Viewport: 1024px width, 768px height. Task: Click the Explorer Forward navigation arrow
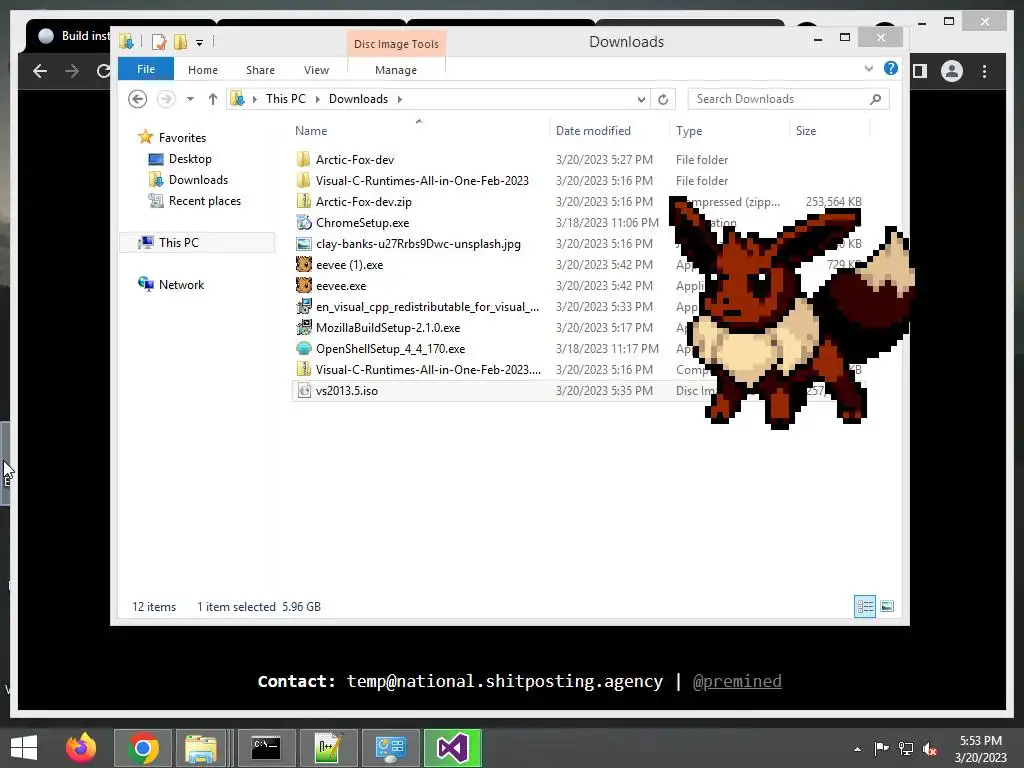[x=167, y=99]
